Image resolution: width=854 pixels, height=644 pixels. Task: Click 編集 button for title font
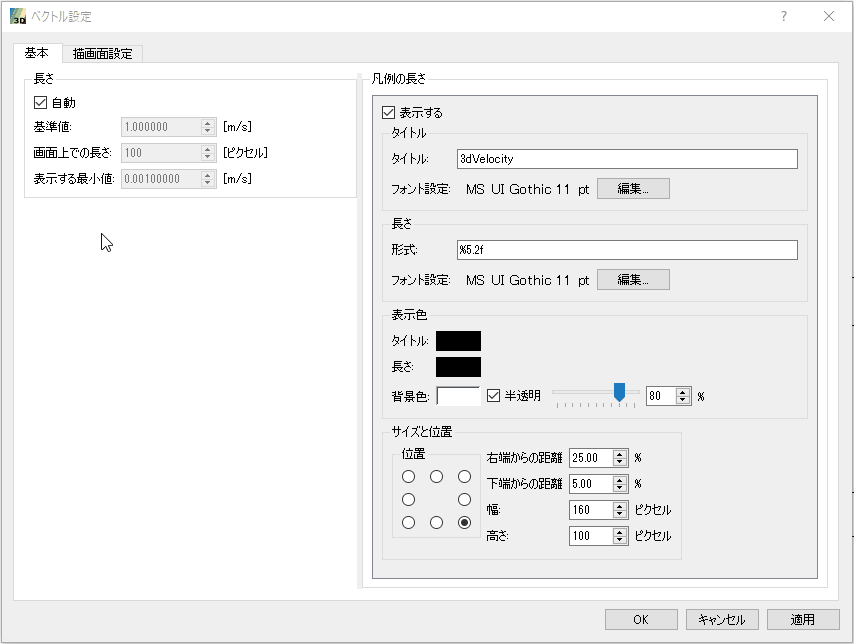[x=633, y=189]
